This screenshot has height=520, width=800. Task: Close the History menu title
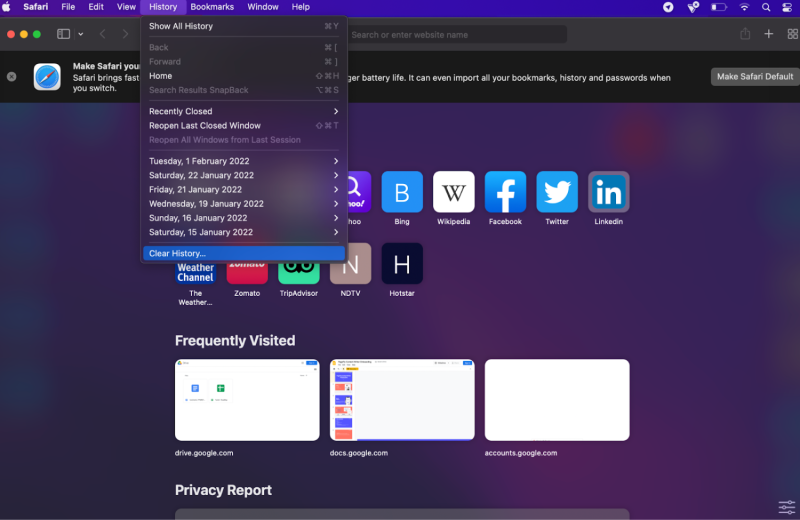pos(163,7)
